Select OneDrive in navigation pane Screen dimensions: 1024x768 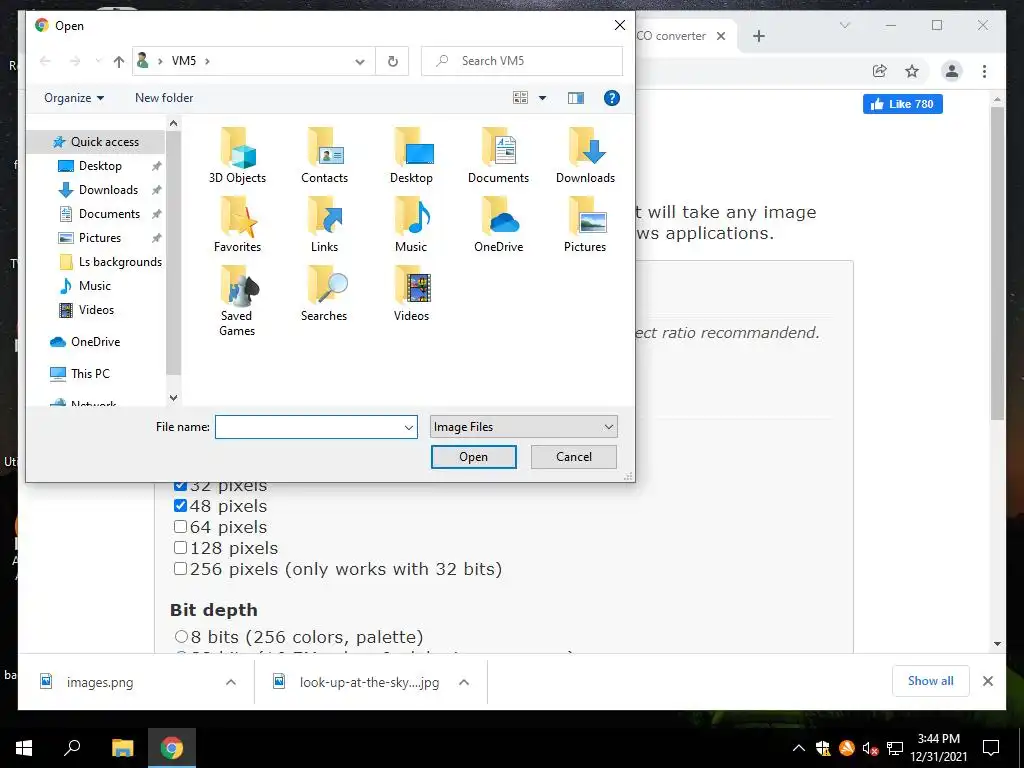[86, 342]
